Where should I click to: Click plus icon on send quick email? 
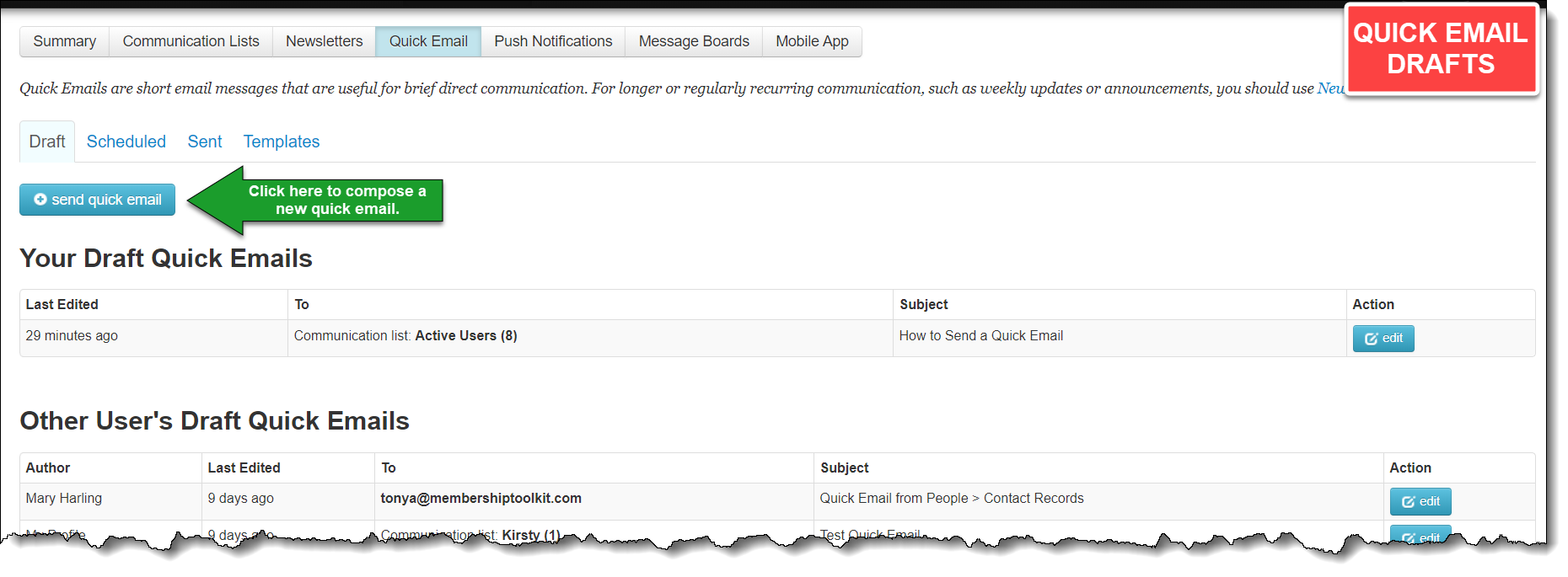click(40, 200)
